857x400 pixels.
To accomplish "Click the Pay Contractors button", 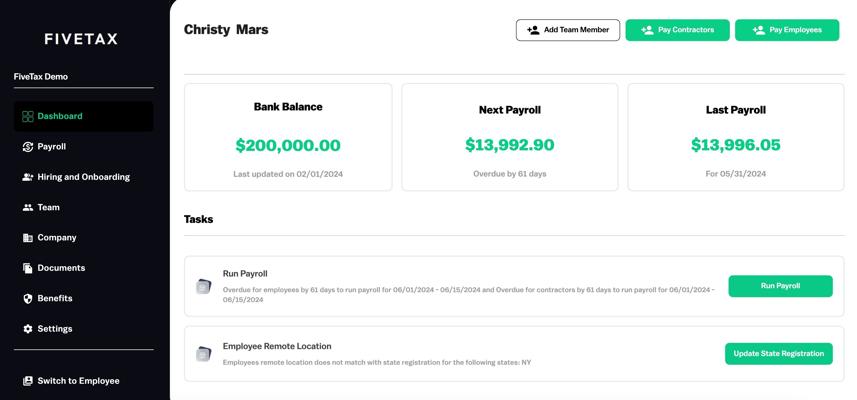I will click(x=677, y=30).
